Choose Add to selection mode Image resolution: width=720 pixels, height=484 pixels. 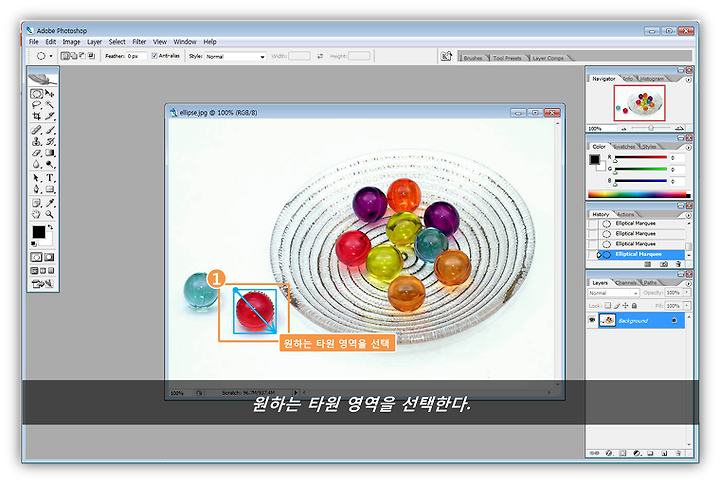[73, 56]
